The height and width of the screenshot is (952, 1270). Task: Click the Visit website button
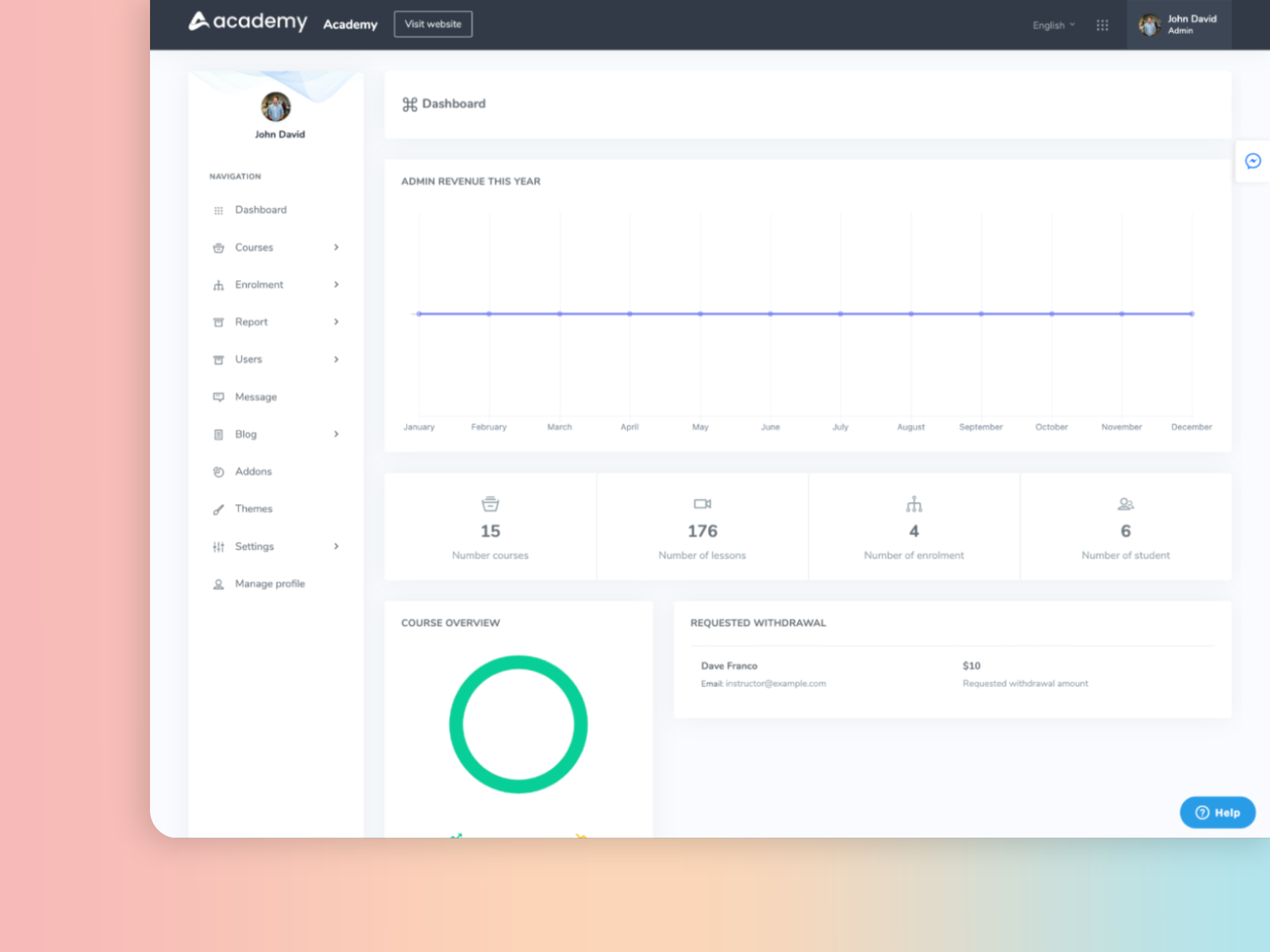coord(433,24)
